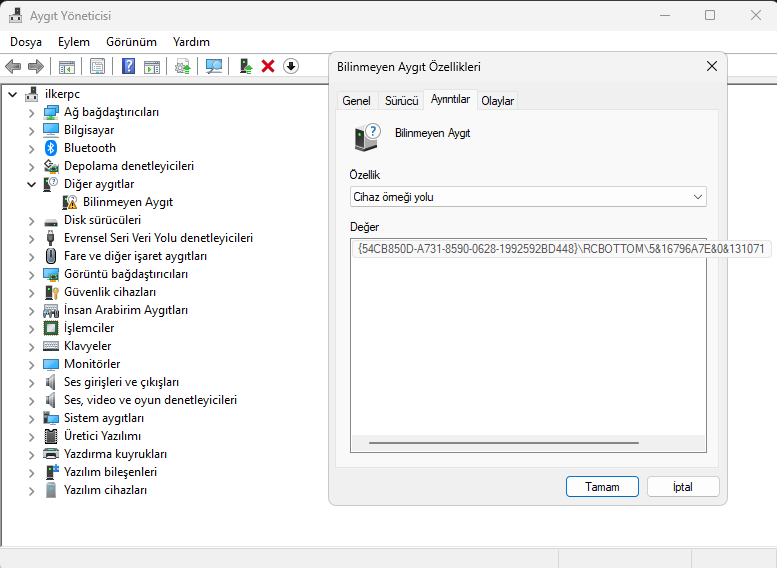Click the Monitörler monitor icon
This screenshot has width=777, height=568.
coord(51,364)
